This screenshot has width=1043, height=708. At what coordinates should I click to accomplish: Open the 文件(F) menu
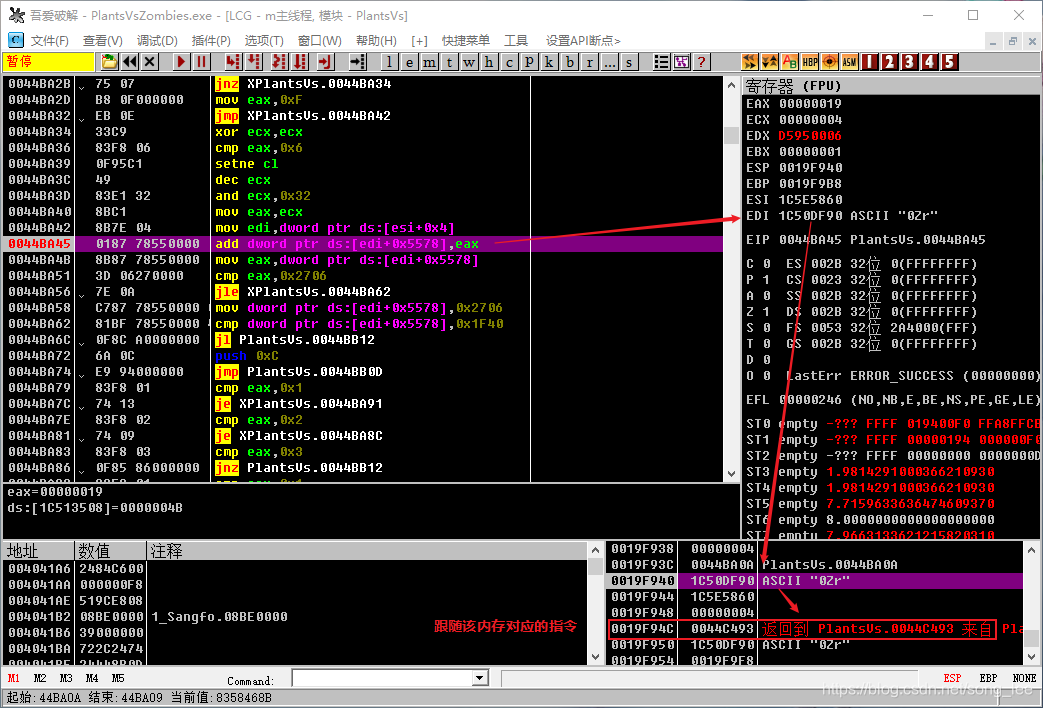(x=50, y=41)
